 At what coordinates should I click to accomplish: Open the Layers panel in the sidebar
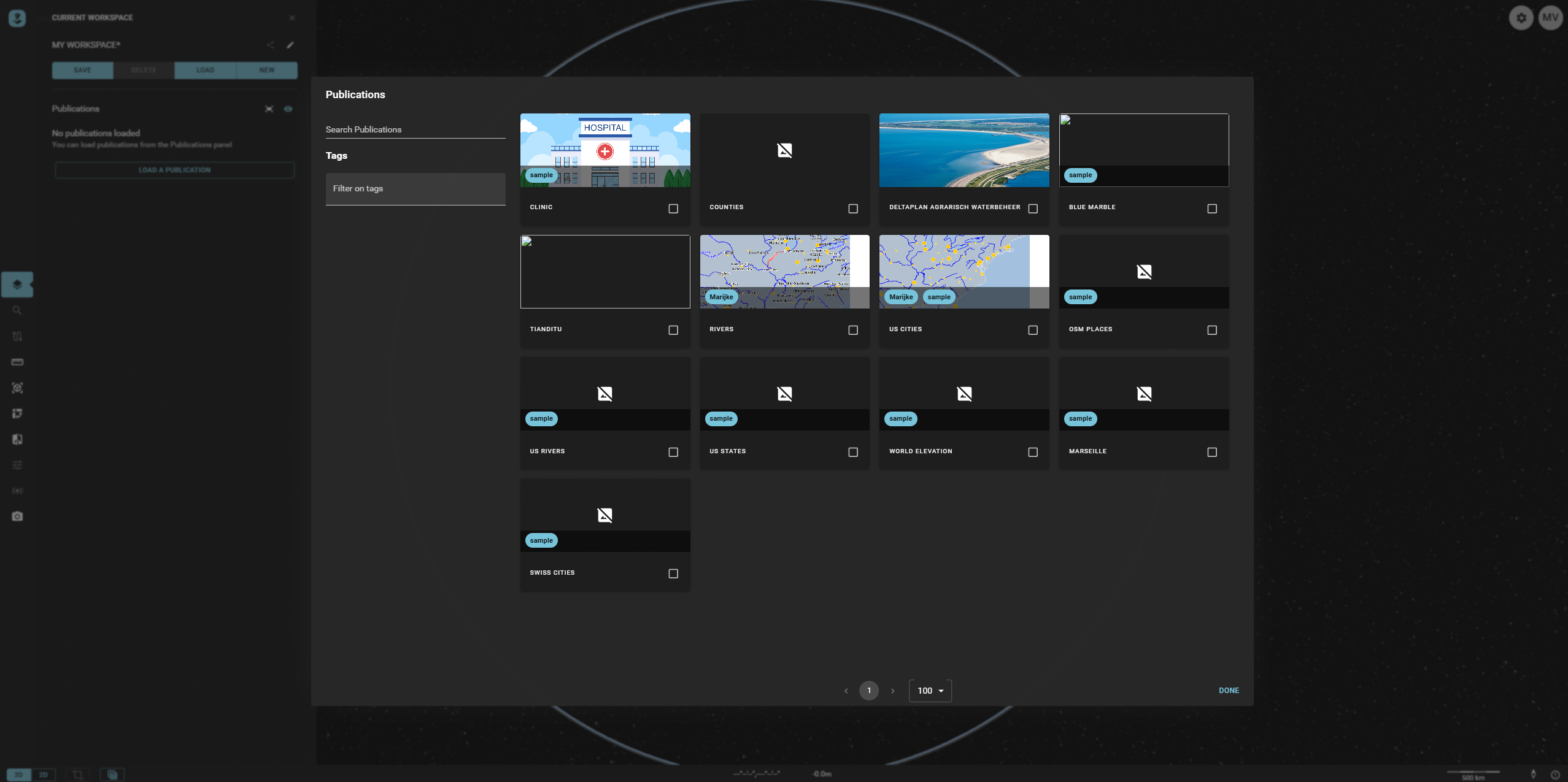(x=17, y=284)
